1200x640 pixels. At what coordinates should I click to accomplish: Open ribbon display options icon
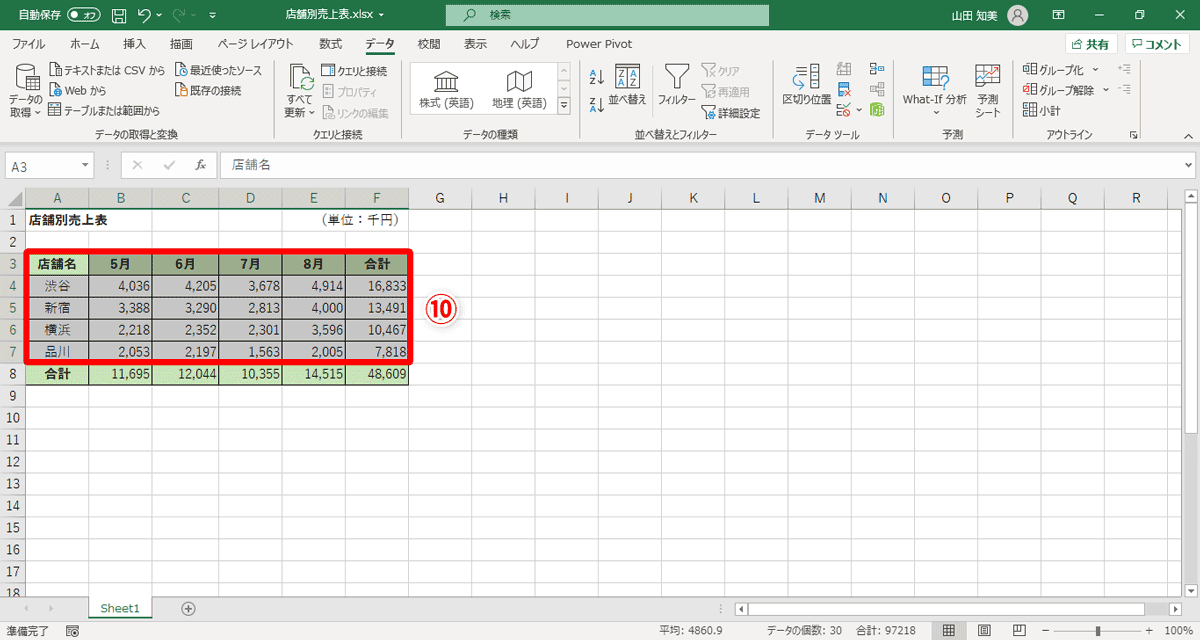pyautogui.click(x=1060, y=15)
